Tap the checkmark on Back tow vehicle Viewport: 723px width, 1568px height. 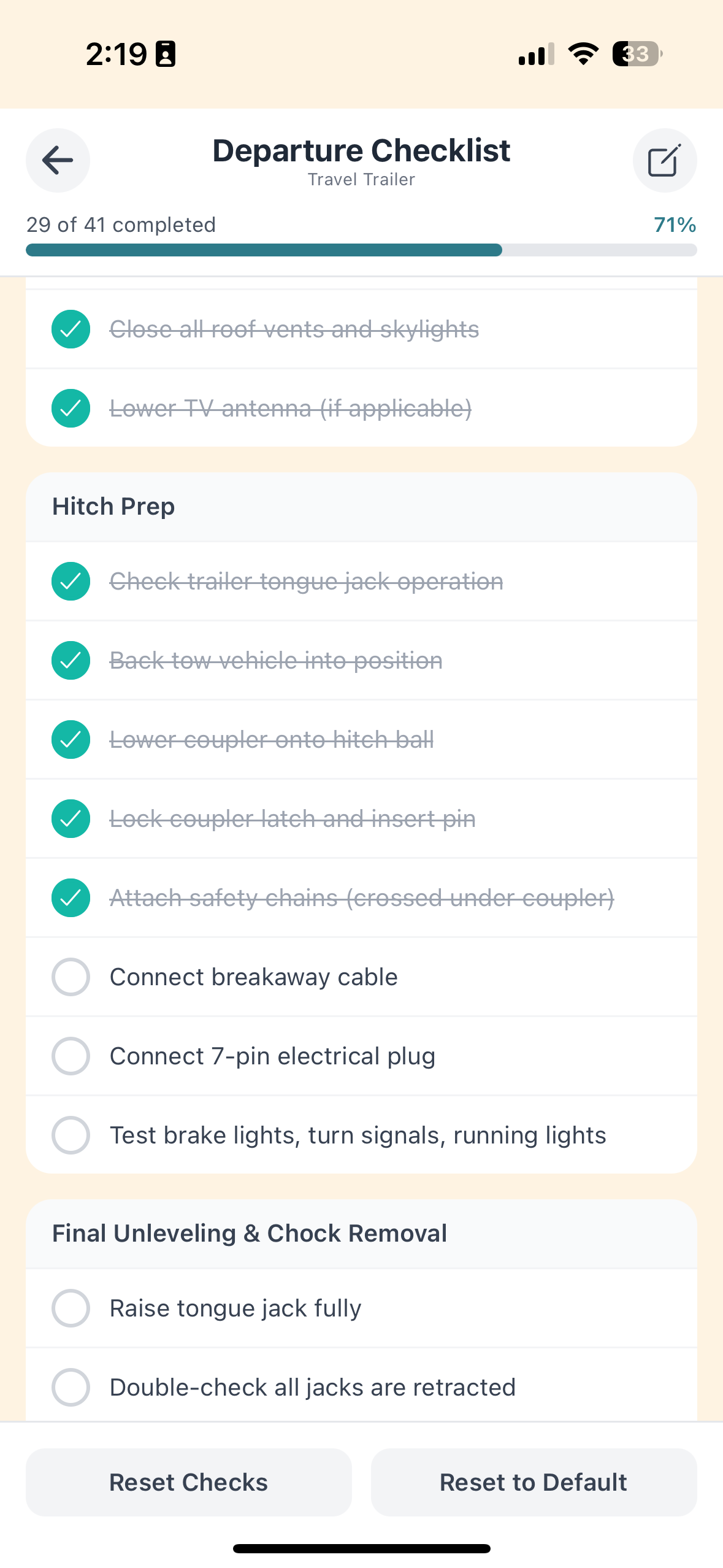click(x=71, y=661)
